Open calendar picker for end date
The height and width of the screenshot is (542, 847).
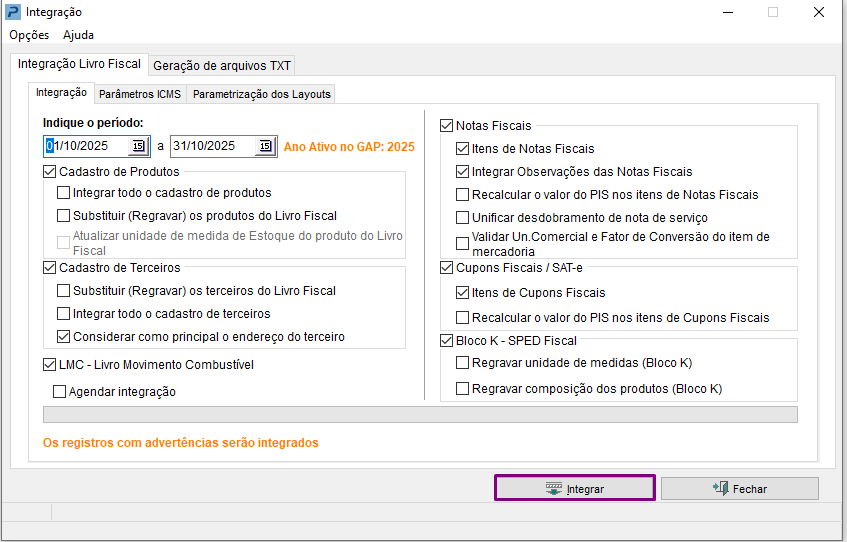[x=264, y=146]
